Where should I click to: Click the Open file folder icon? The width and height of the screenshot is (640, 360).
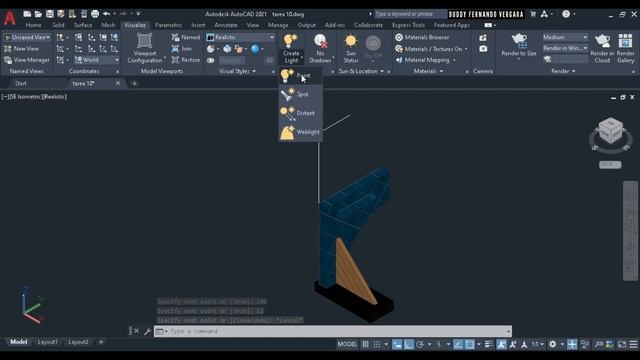click(38, 14)
